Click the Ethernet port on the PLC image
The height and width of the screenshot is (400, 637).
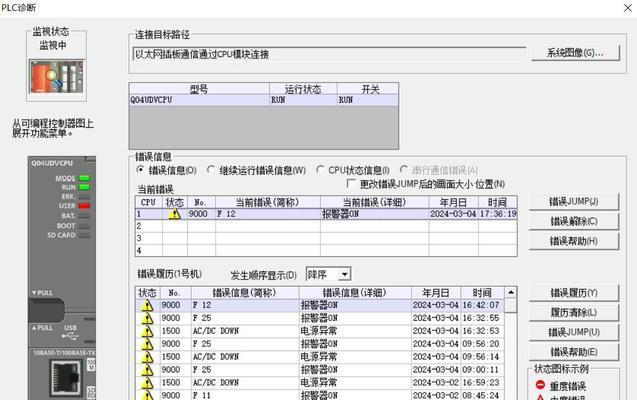[65, 378]
